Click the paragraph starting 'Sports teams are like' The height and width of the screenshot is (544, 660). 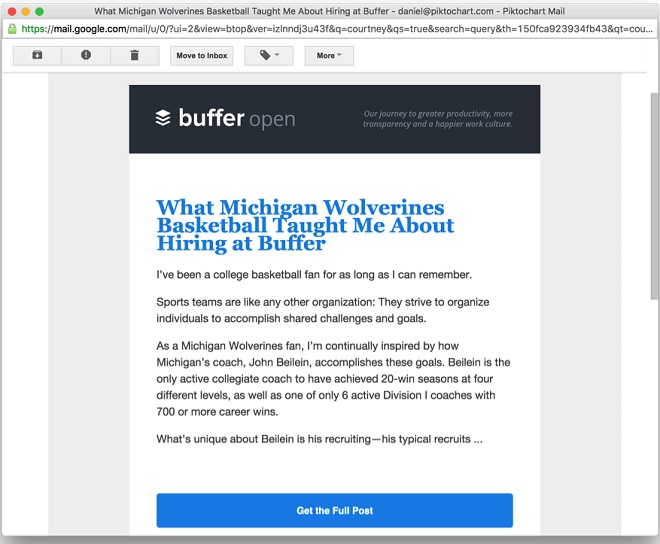[x=323, y=310]
